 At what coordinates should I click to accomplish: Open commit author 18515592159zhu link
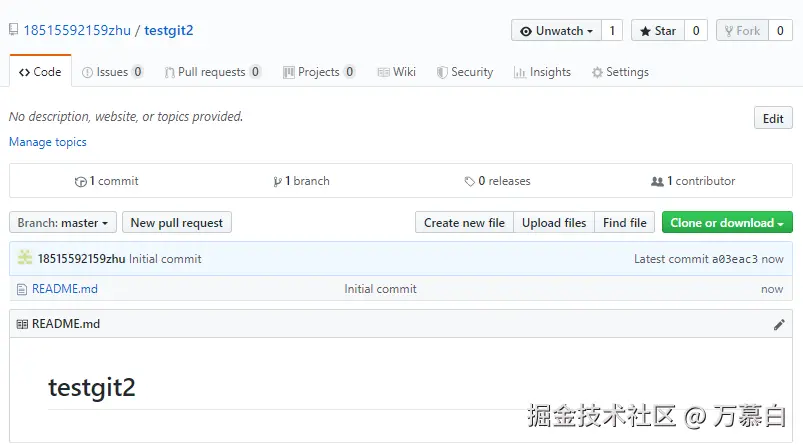pos(81,259)
